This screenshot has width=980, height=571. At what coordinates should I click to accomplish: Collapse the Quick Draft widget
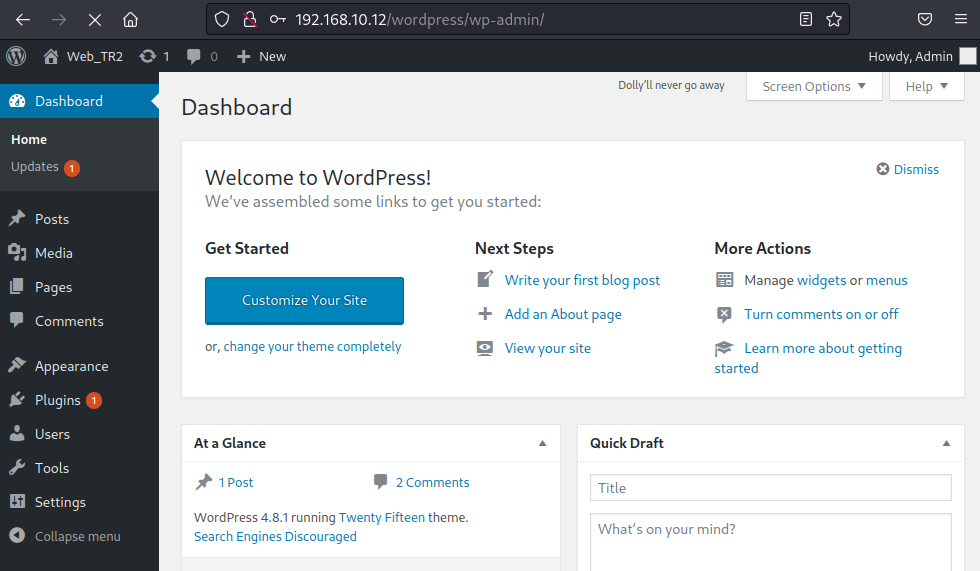946,443
